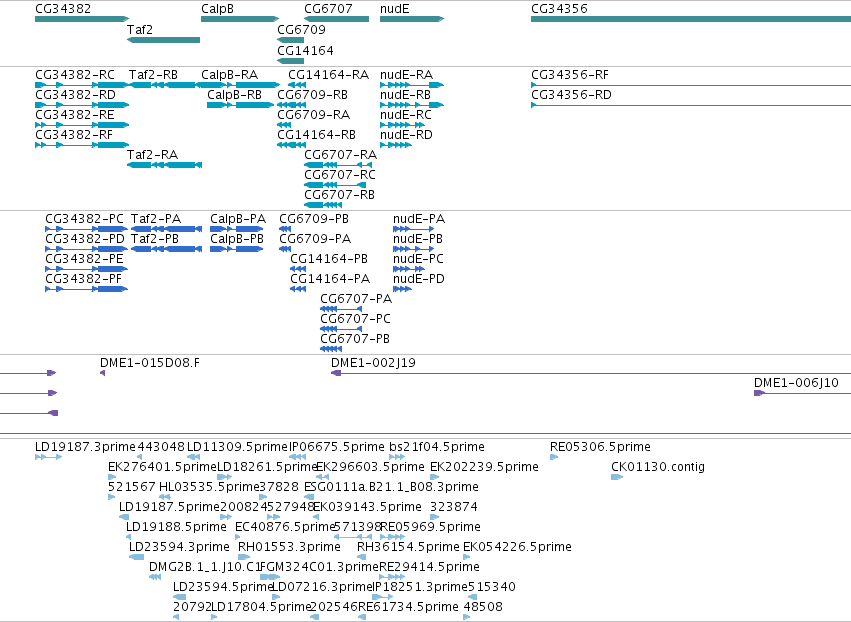Select EST RE05306.5prime
851x622 pixels.
[x=600, y=447]
